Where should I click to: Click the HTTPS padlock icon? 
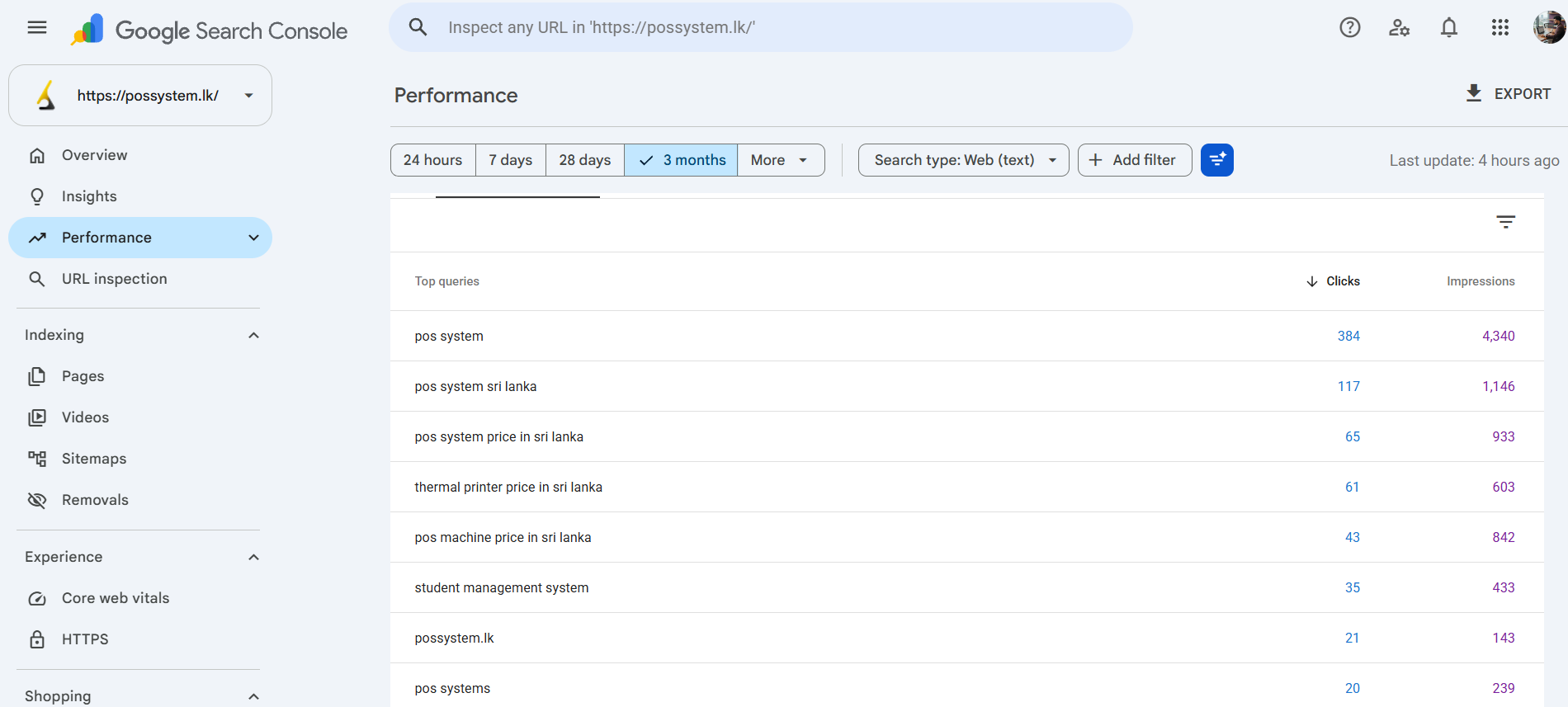(37, 639)
